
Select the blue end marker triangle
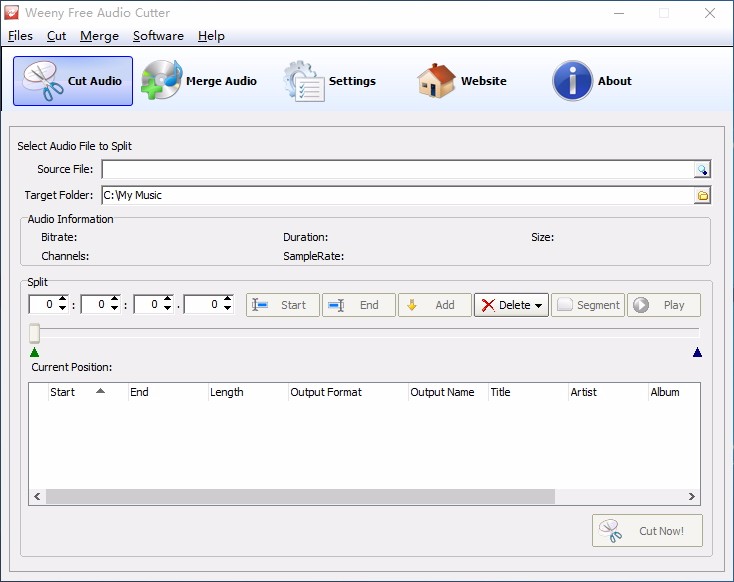[x=697, y=352]
